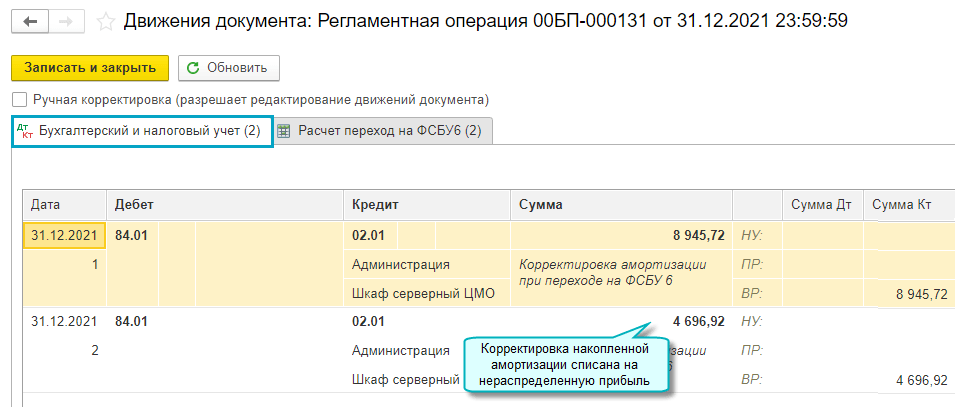Viewport: 955px width, 407px height.
Task: Select the date cell in first row
Action: tap(64, 236)
